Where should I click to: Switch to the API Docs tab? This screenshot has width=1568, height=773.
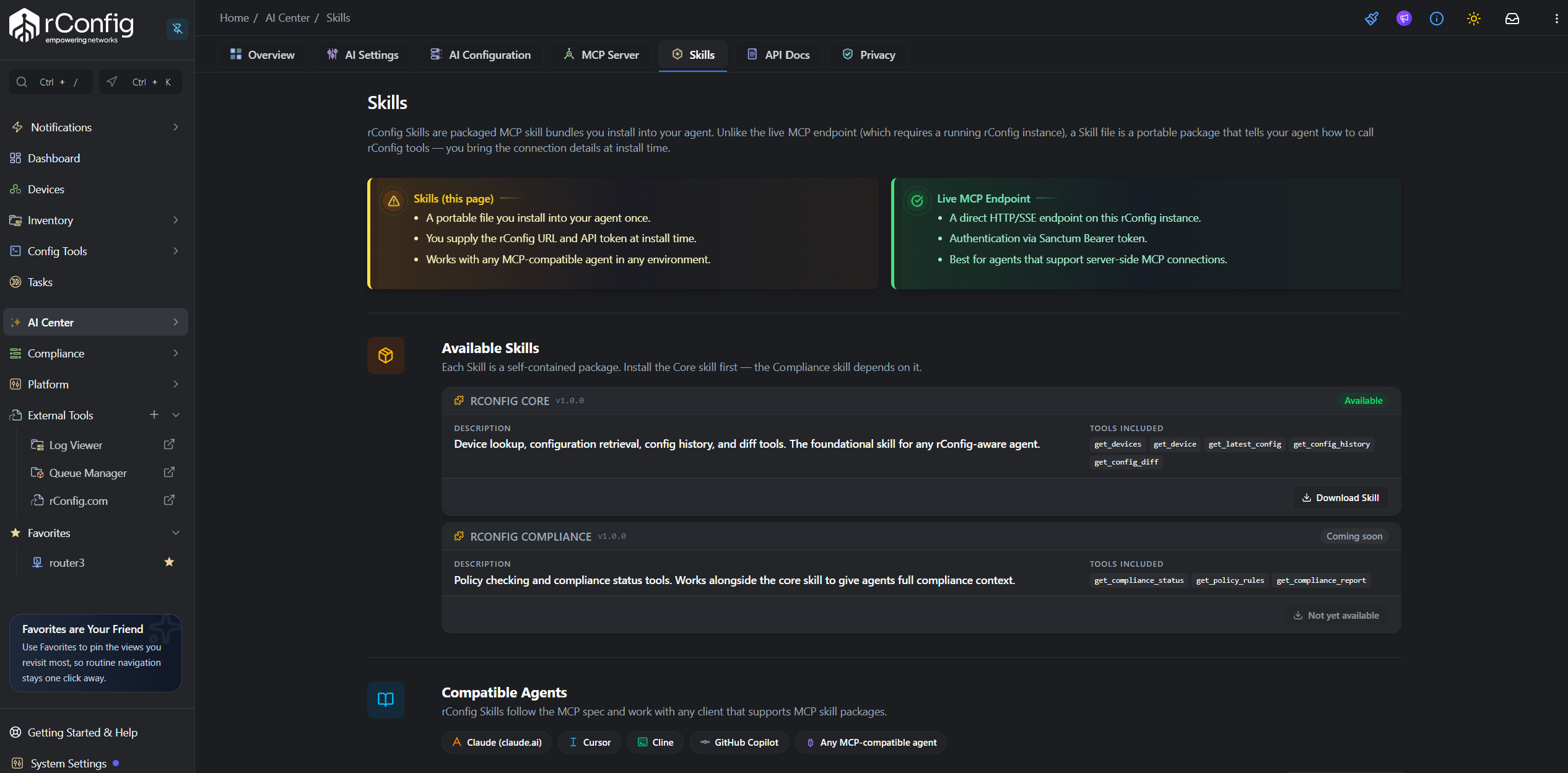click(x=778, y=55)
